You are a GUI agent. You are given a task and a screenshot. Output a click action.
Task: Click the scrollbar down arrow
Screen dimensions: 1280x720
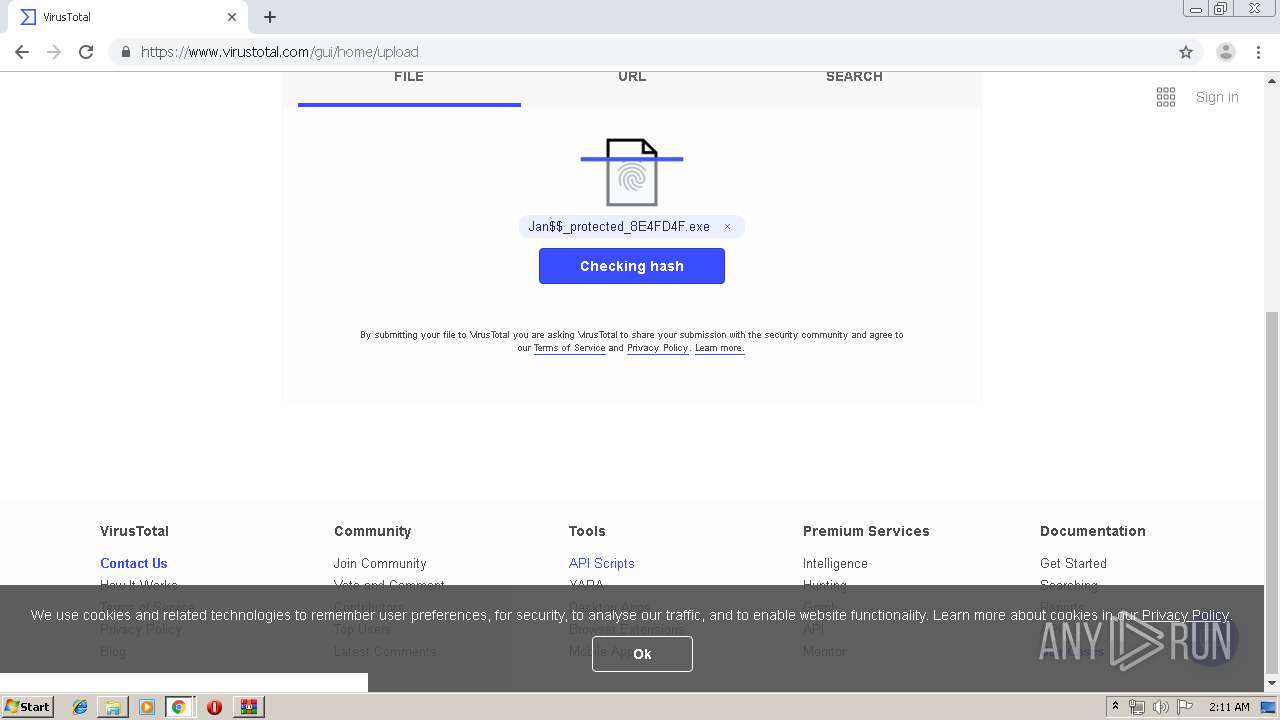coord(1272,683)
